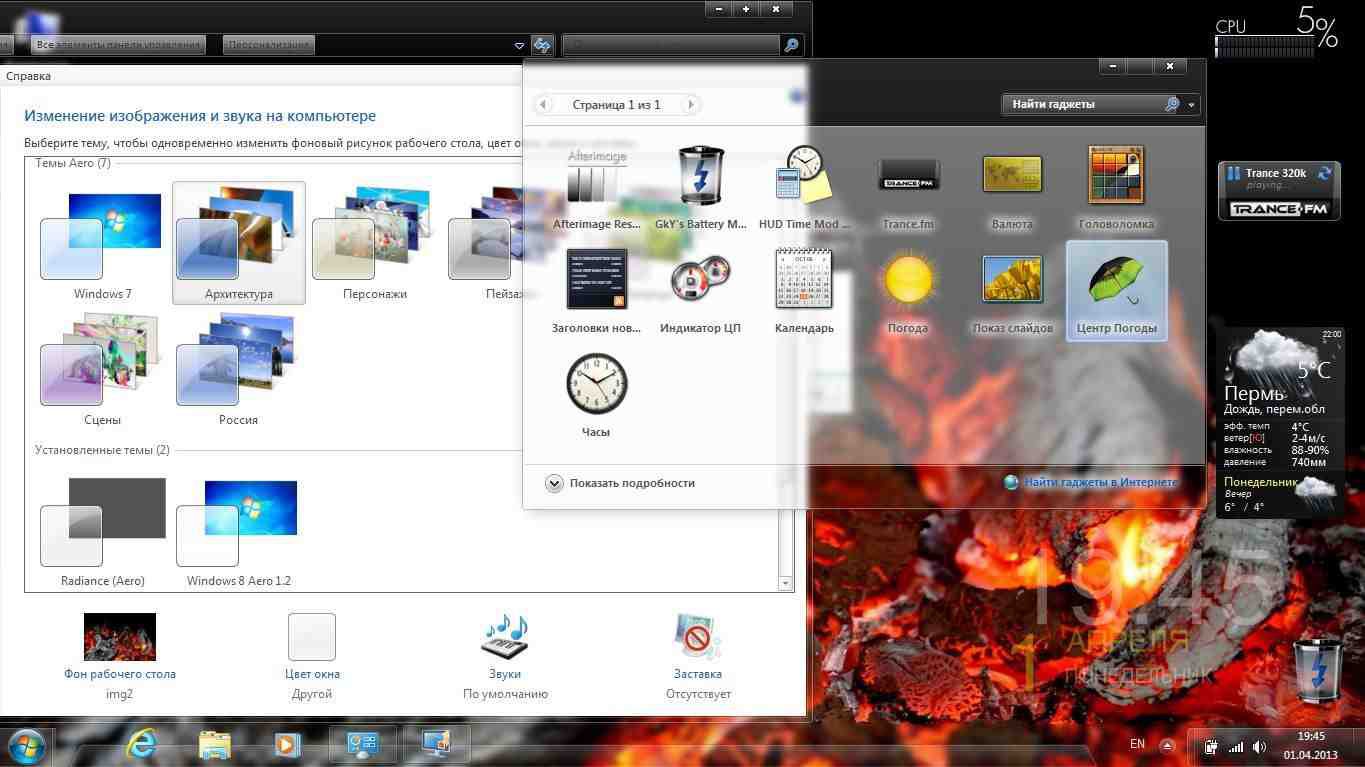This screenshot has width=1365, height=767.
Task: Apply the Radiance (Aero) theme
Action: tap(102, 532)
